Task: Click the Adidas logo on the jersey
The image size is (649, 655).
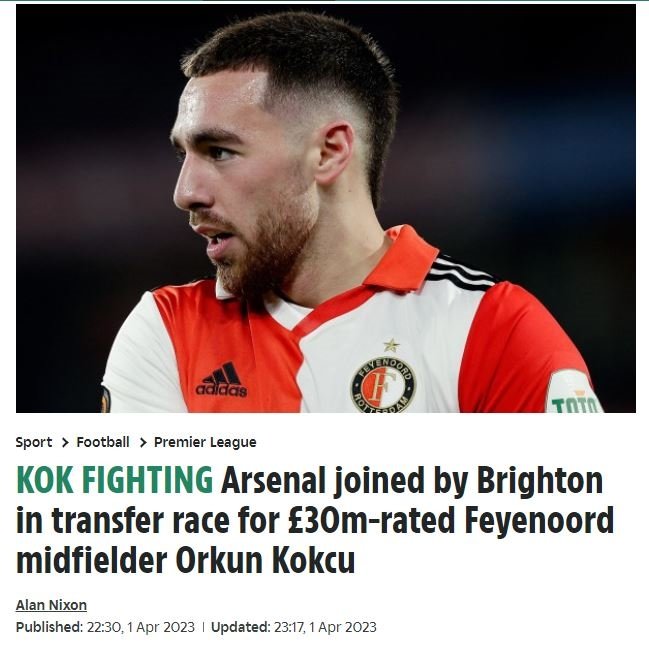Action: (x=221, y=380)
